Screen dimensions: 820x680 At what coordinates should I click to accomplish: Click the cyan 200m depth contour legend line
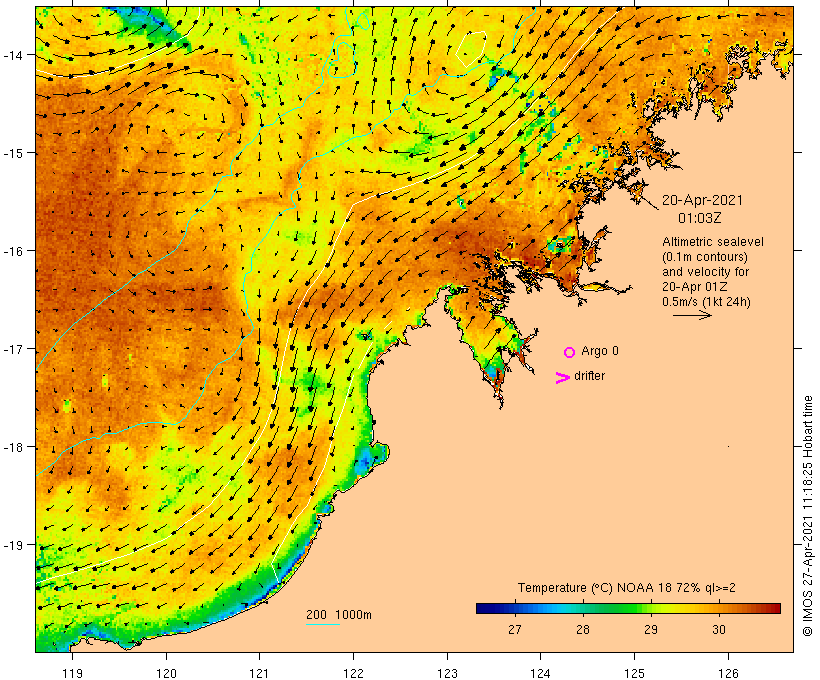tap(323, 624)
